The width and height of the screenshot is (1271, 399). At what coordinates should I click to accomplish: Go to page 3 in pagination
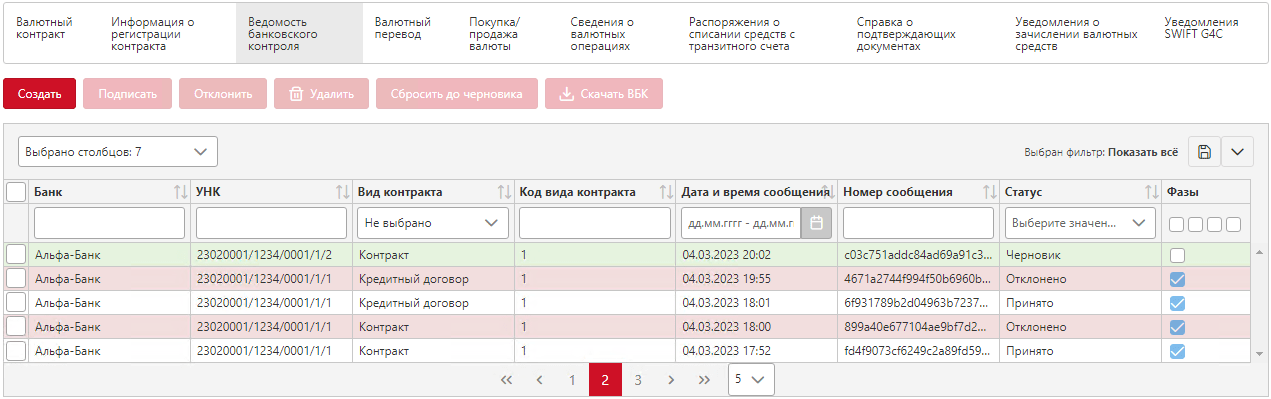638,380
